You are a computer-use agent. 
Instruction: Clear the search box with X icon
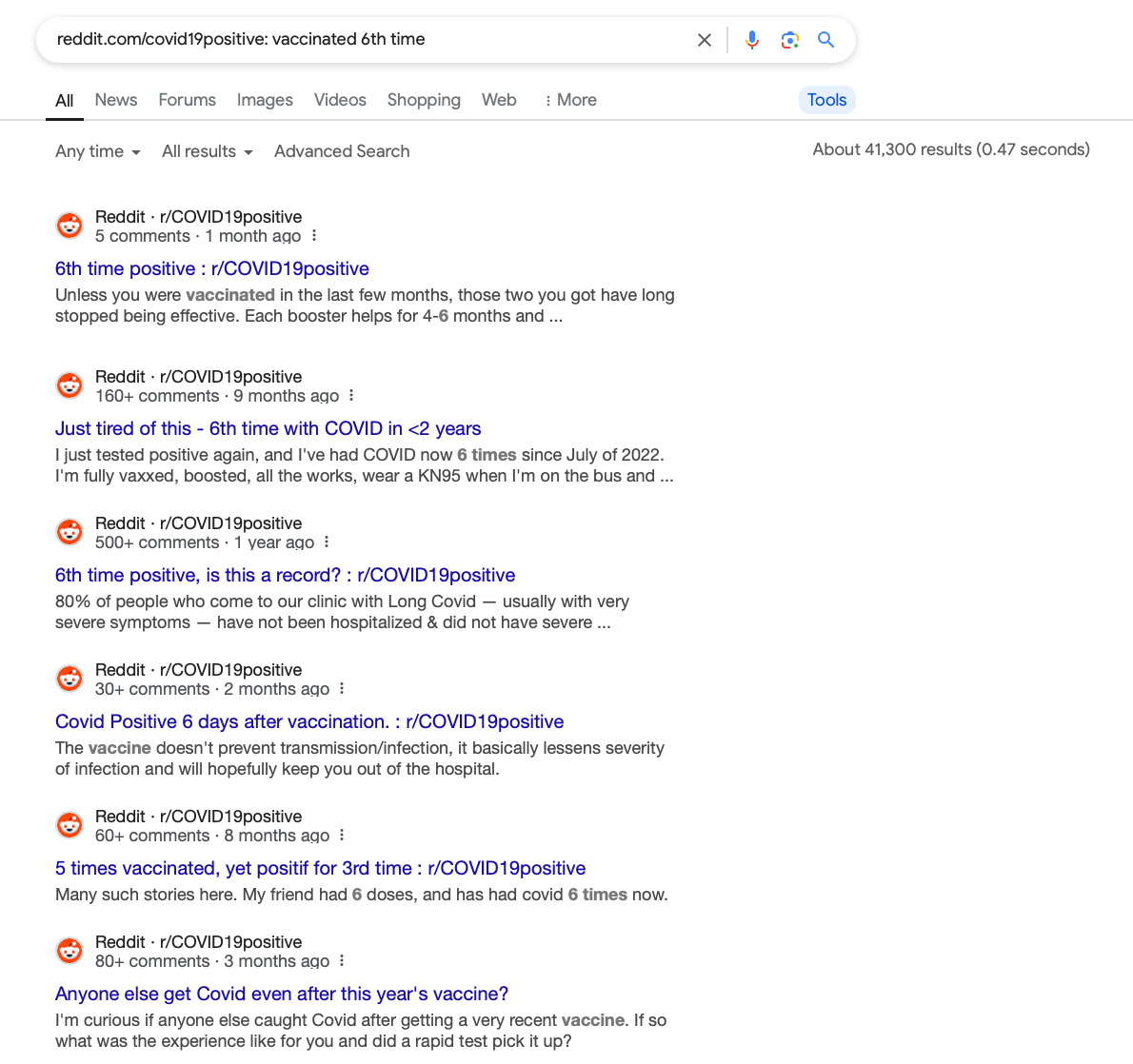(x=704, y=40)
